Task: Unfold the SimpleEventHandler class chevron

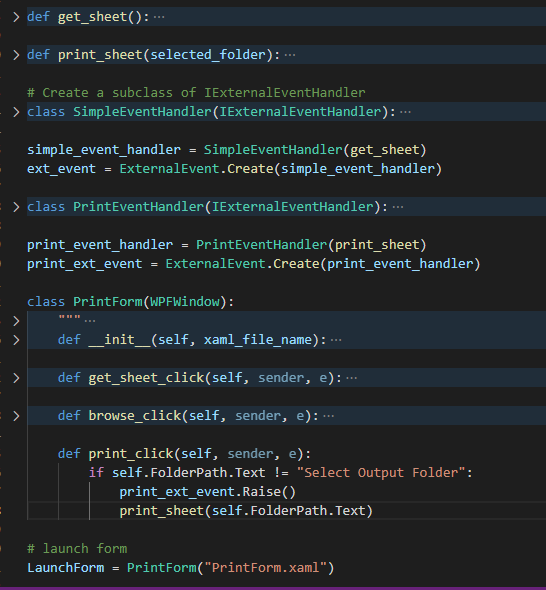Action: point(16,112)
